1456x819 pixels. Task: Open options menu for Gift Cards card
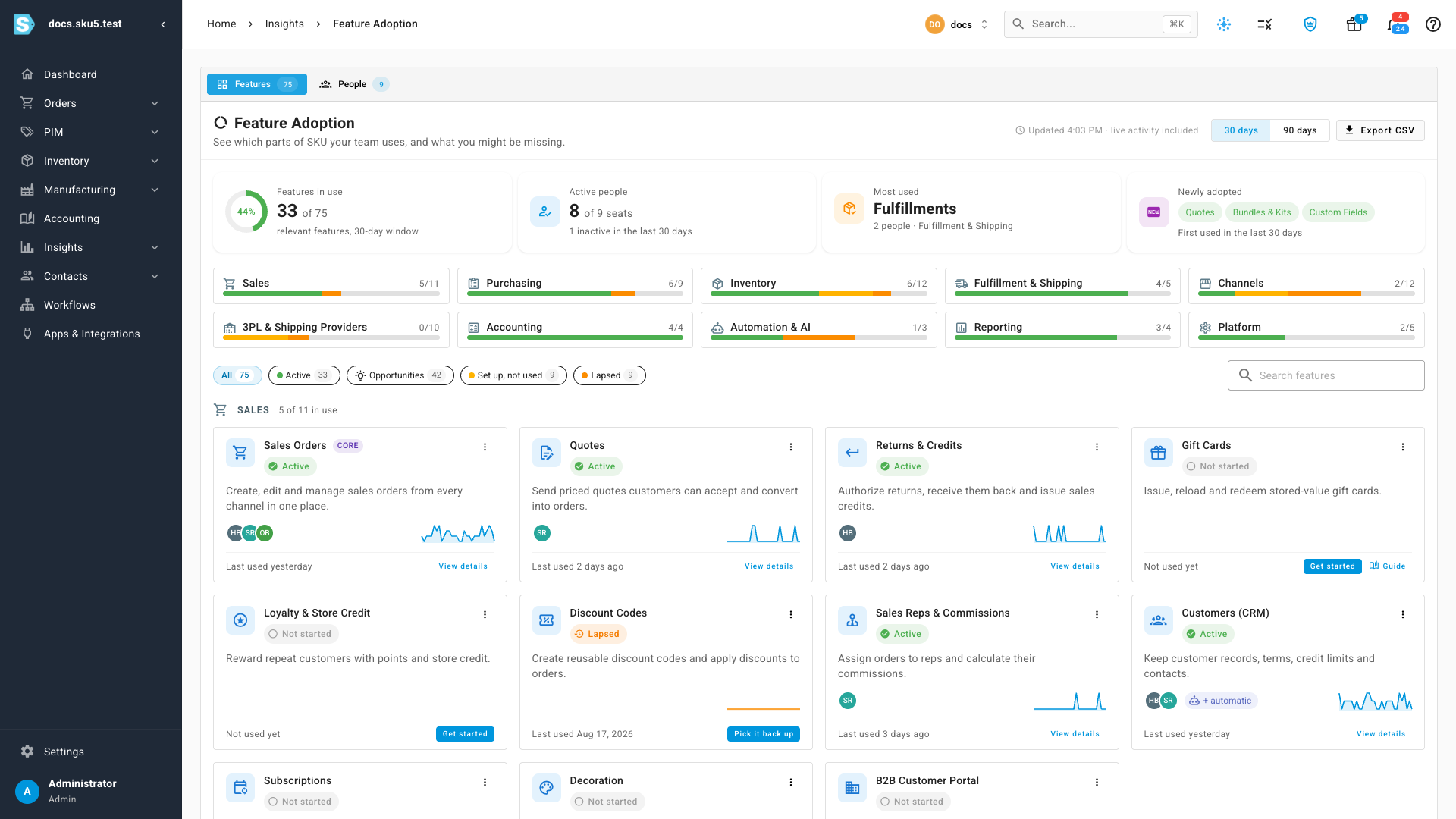click(1403, 447)
